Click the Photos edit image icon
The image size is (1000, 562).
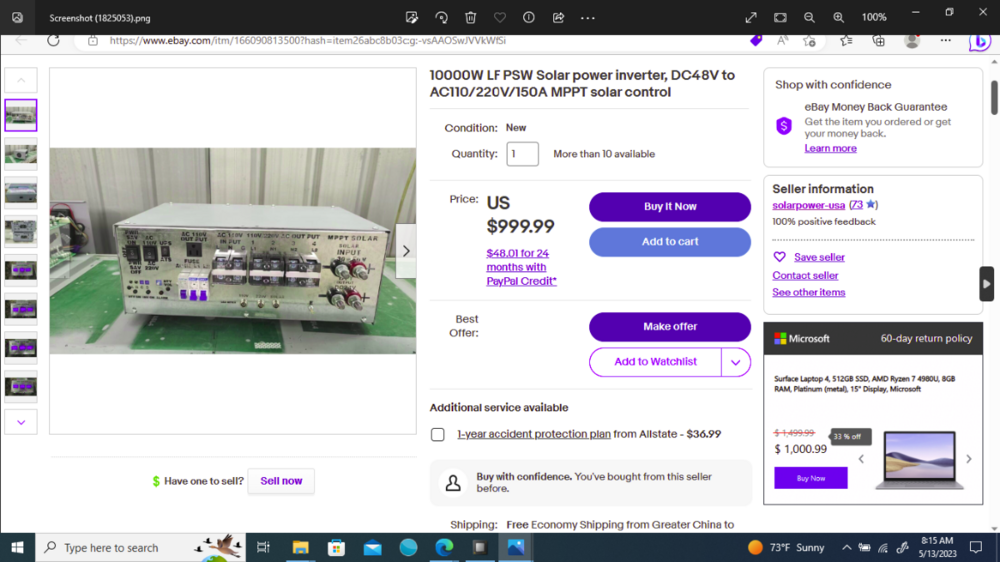[412, 18]
